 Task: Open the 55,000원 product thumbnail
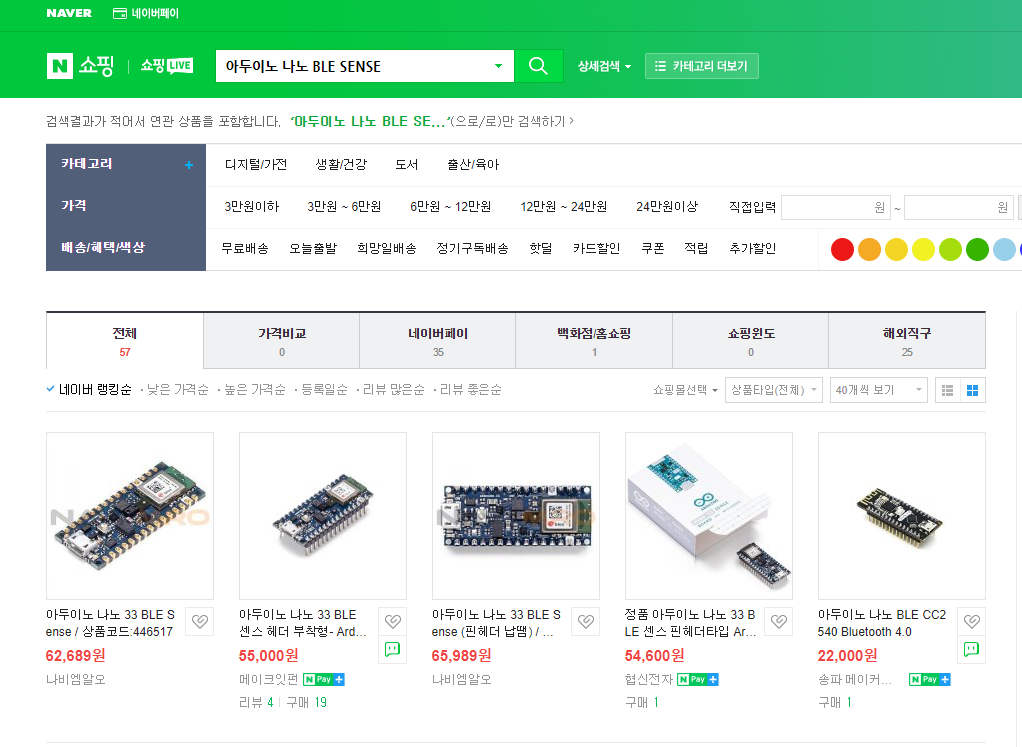click(x=323, y=516)
